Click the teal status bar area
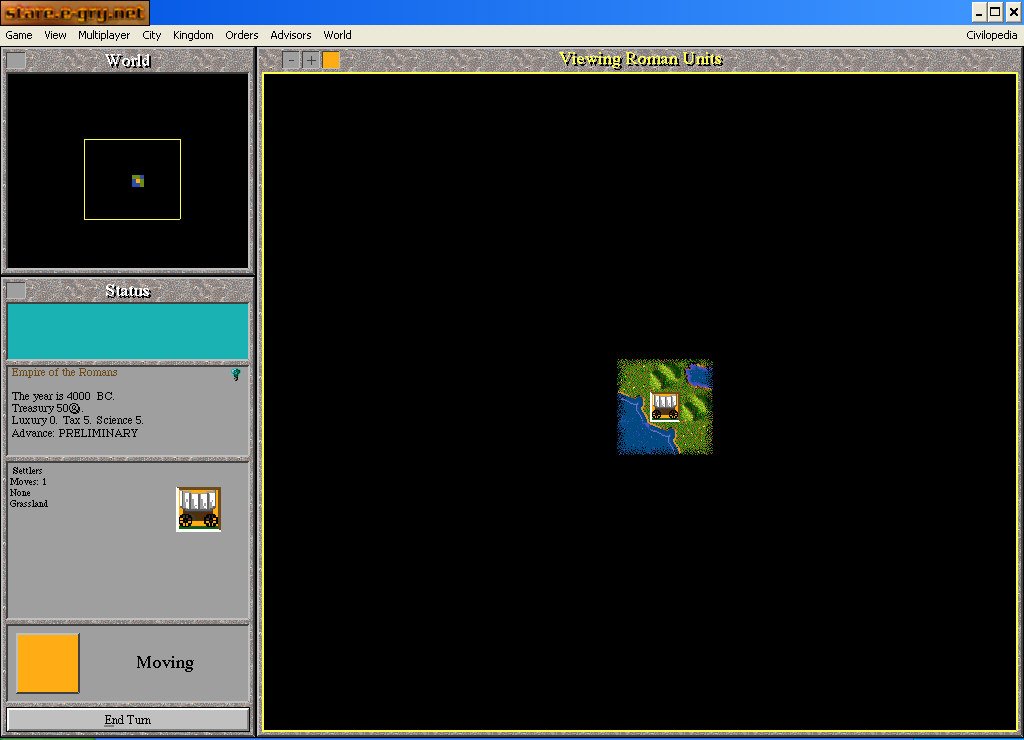The height and width of the screenshot is (740, 1024). (128, 331)
